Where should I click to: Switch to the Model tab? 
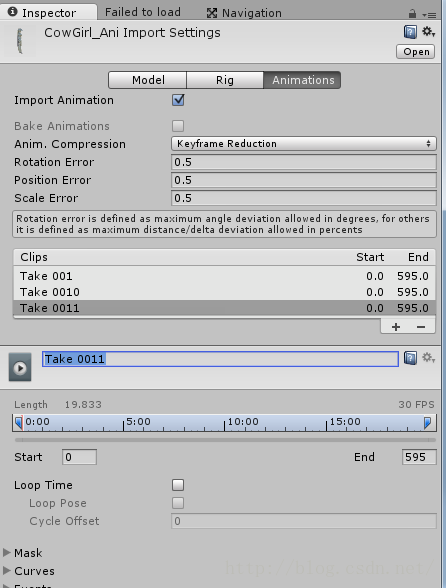(148, 80)
